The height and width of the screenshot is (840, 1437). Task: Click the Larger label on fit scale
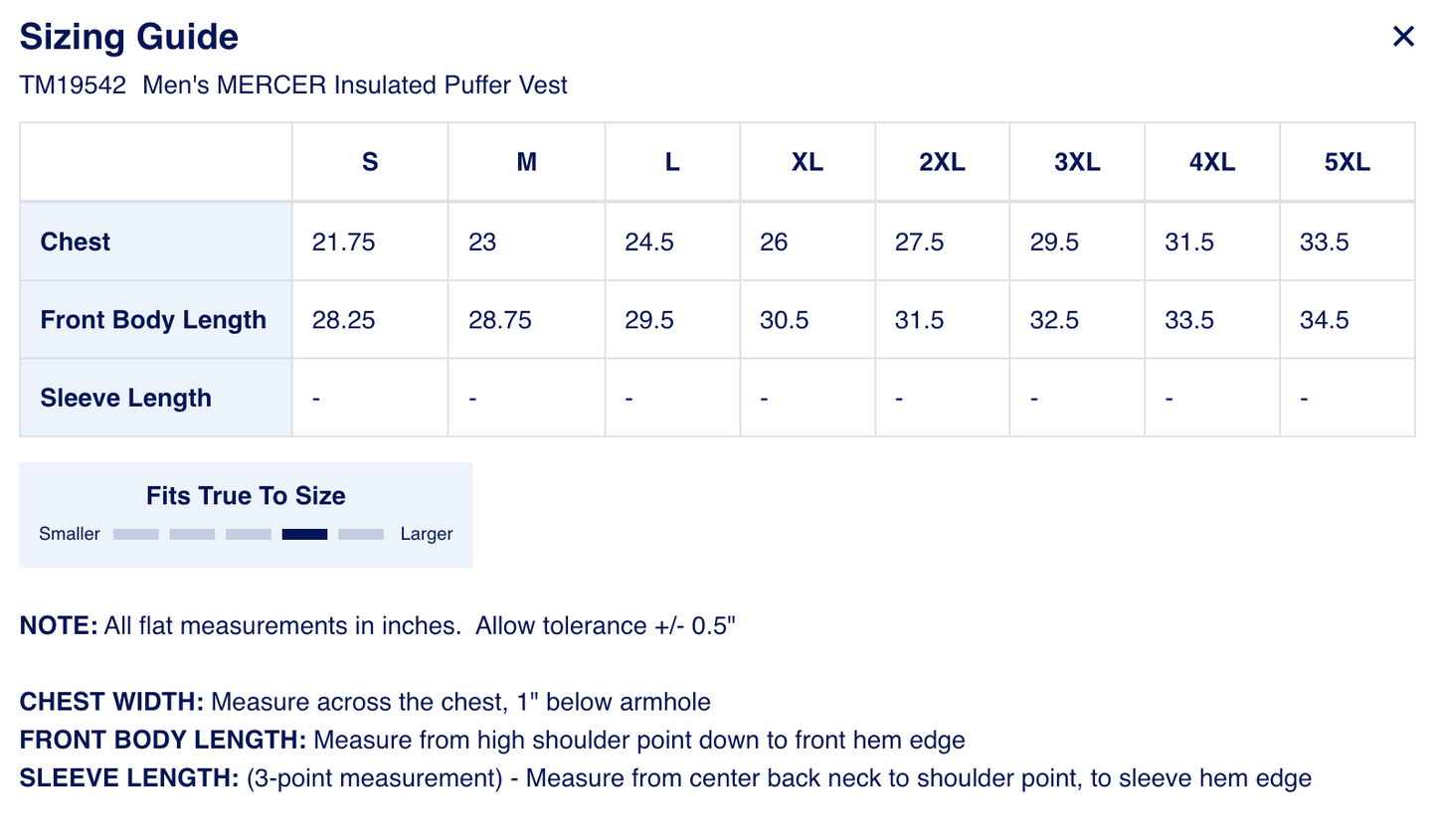point(427,534)
